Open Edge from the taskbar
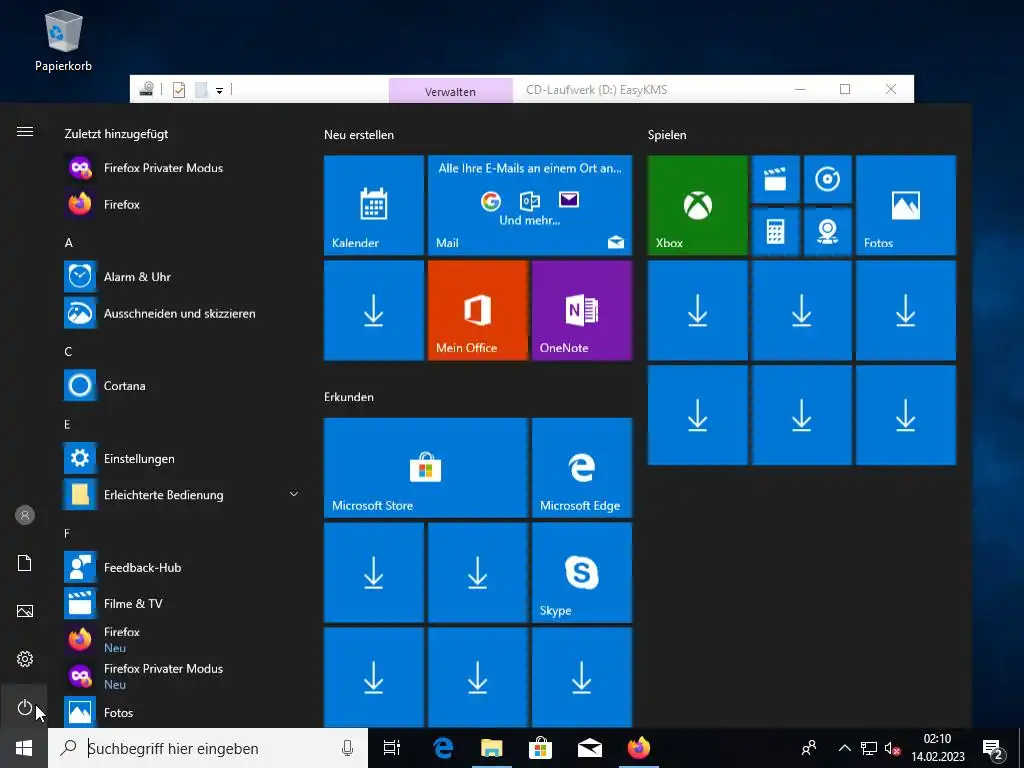This screenshot has height=768, width=1024. coord(443,748)
